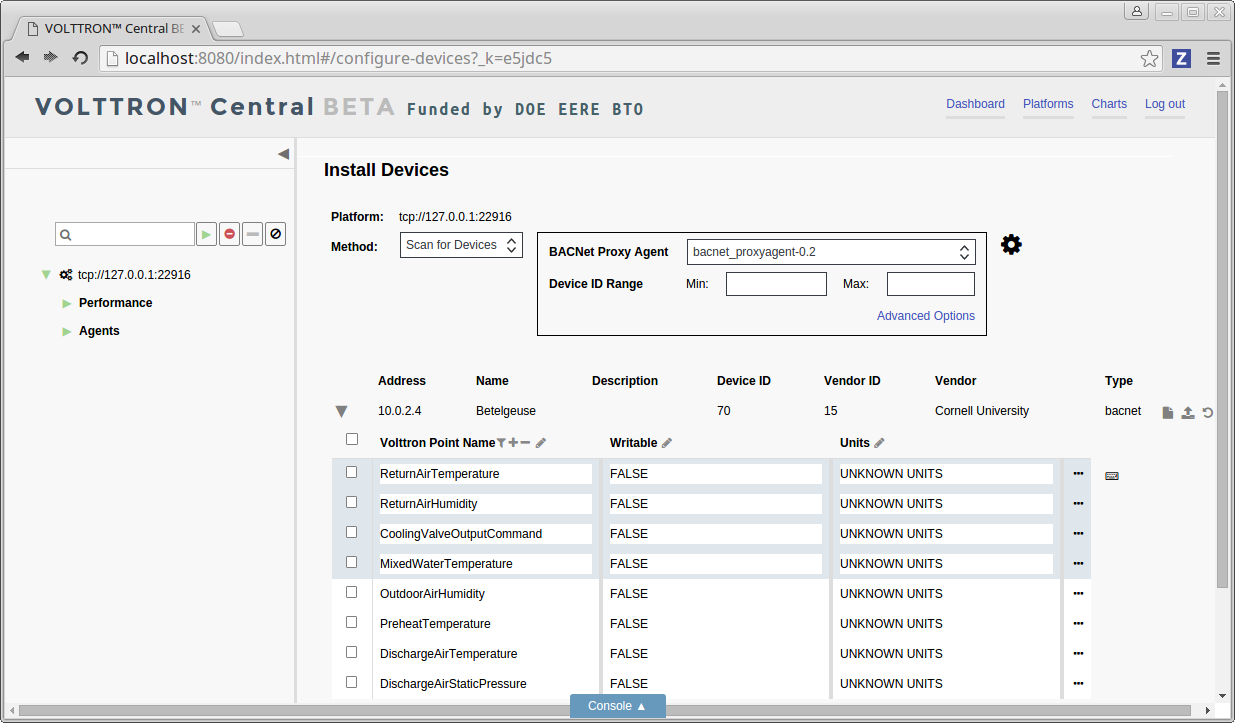The width and height of the screenshot is (1235, 723).
Task: Click the plus icon beside Volttron Point Name
Action: click(x=513, y=443)
